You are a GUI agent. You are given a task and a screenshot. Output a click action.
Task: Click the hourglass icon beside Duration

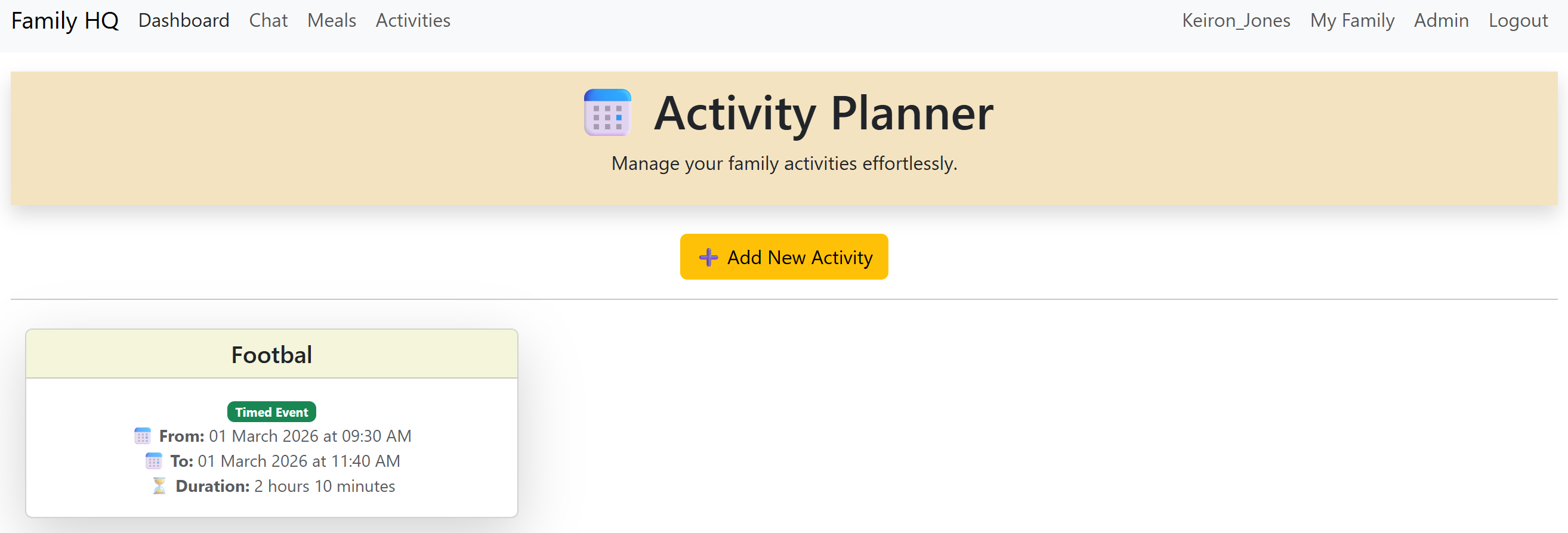pyautogui.click(x=160, y=485)
